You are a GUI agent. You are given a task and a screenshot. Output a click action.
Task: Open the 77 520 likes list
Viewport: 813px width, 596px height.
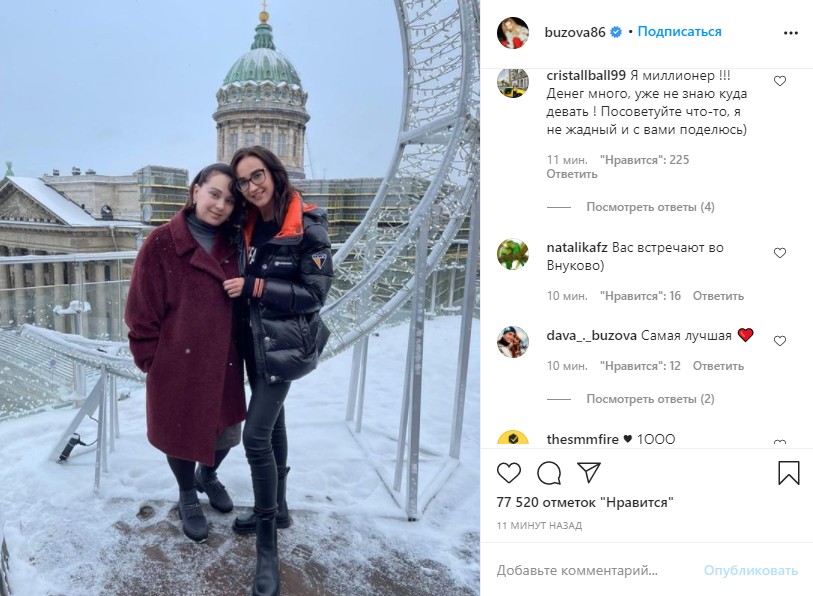coord(585,502)
